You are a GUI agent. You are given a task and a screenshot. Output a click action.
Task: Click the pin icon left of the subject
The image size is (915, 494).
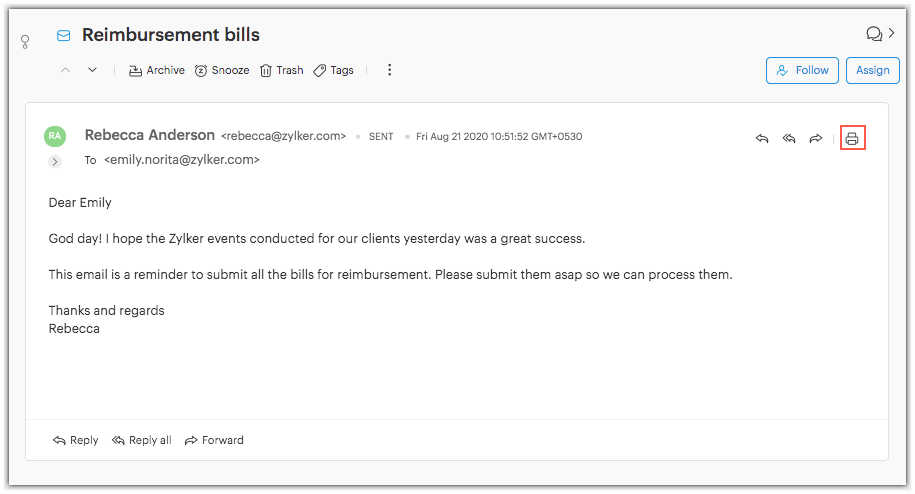pos(25,42)
